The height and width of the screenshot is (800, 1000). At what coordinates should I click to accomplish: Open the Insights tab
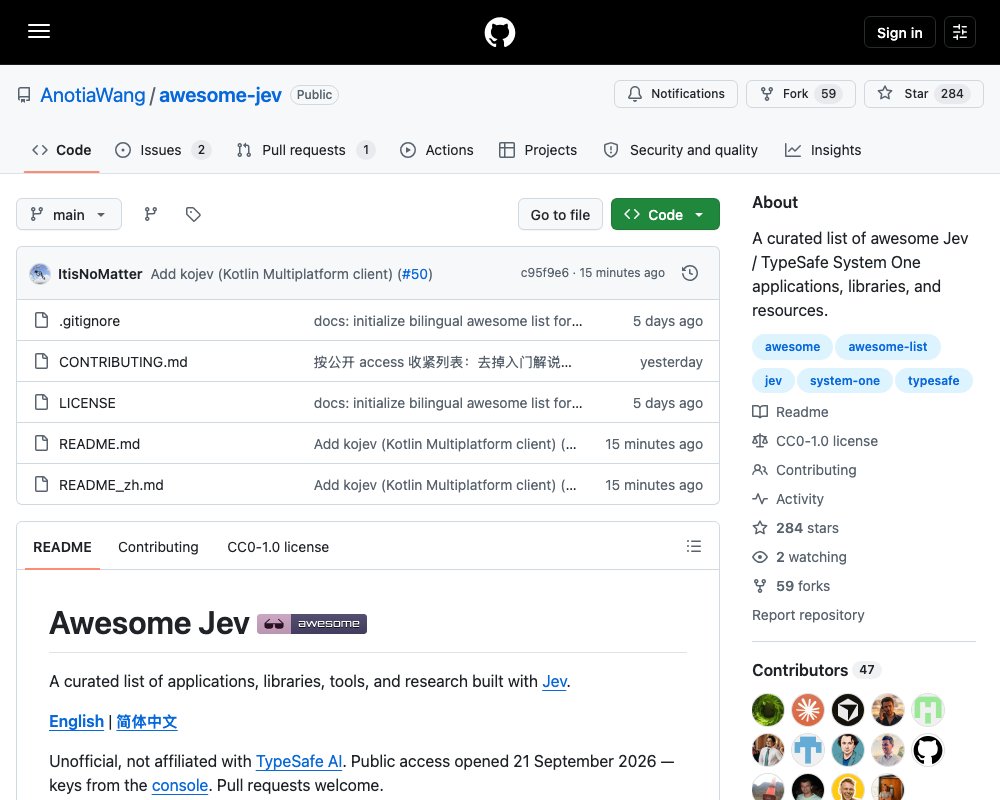click(823, 150)
